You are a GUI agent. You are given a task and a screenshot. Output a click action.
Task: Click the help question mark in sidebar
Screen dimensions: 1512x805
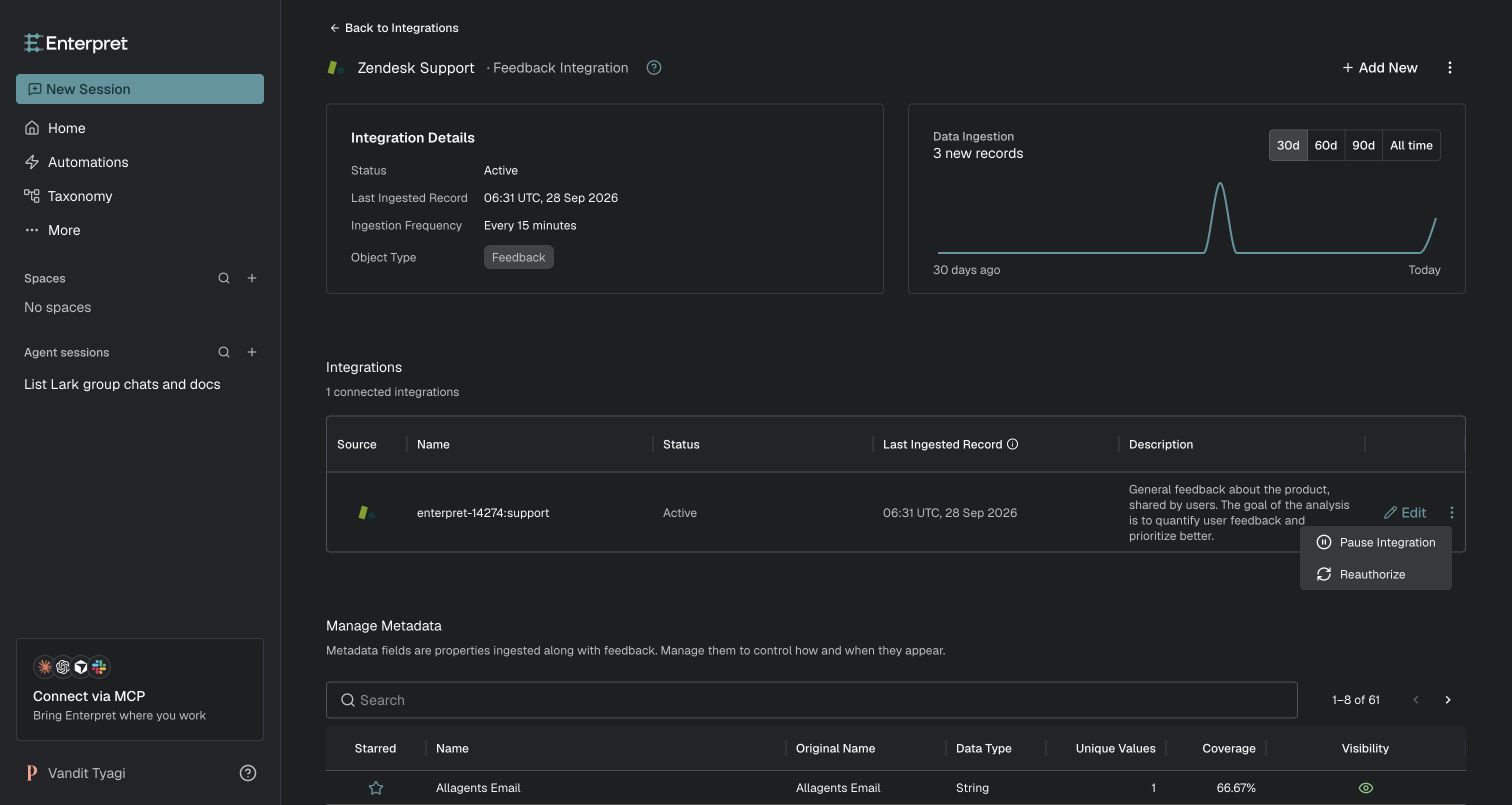(x=248, y=773)
